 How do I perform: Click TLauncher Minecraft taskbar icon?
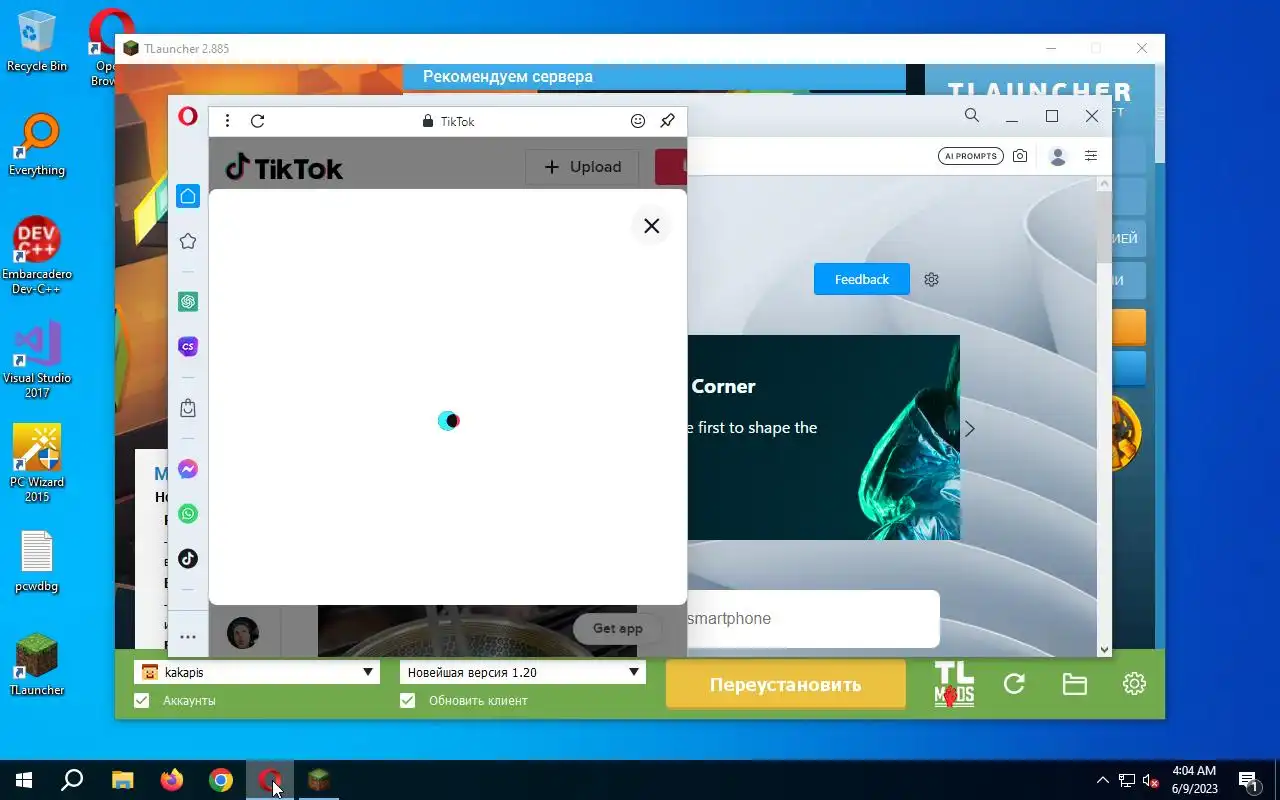(319, 780)
